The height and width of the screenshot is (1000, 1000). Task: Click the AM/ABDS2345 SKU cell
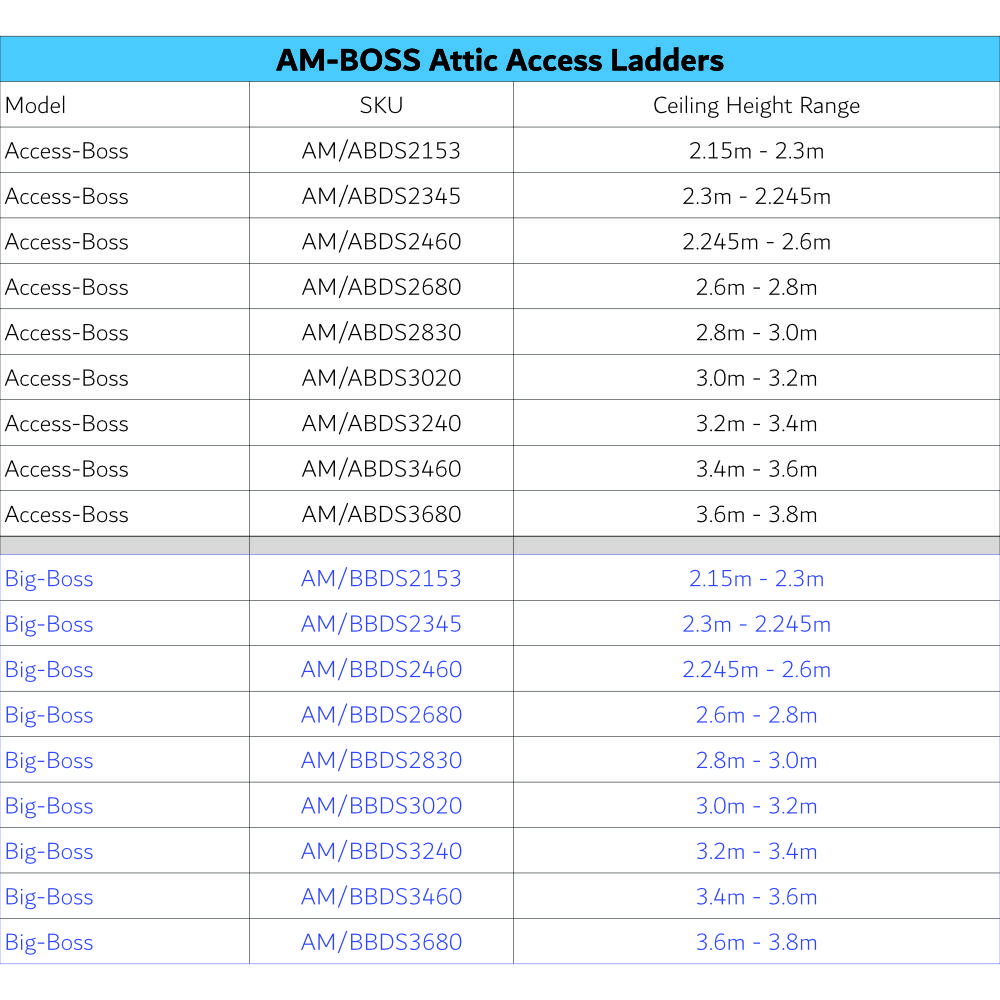tap(381, 196)
